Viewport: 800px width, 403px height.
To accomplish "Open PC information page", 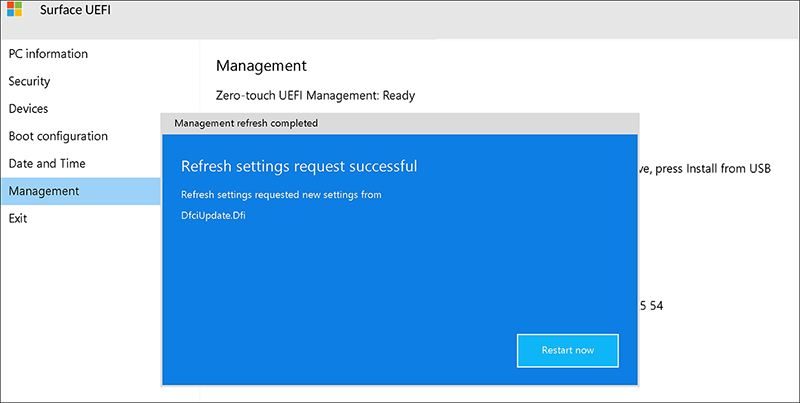I will pos(48,54).
